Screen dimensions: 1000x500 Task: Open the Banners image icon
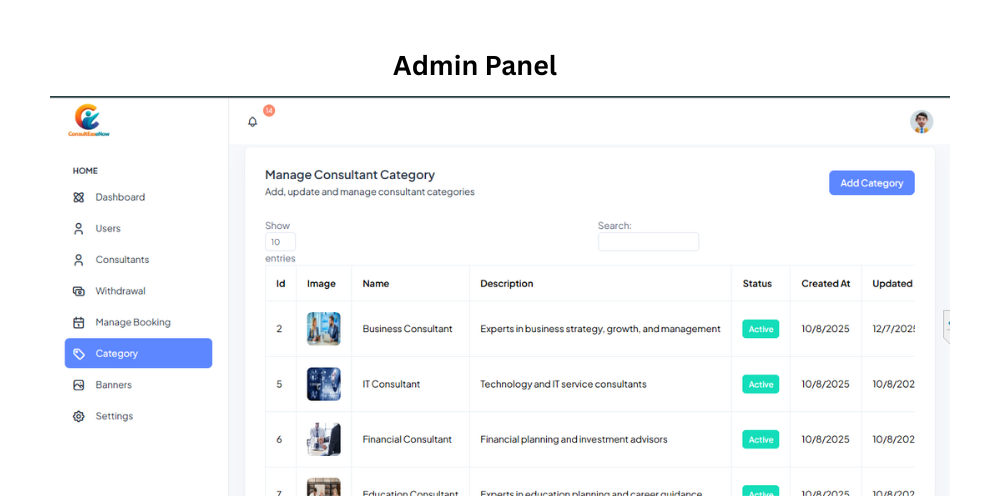coord(78,385)
